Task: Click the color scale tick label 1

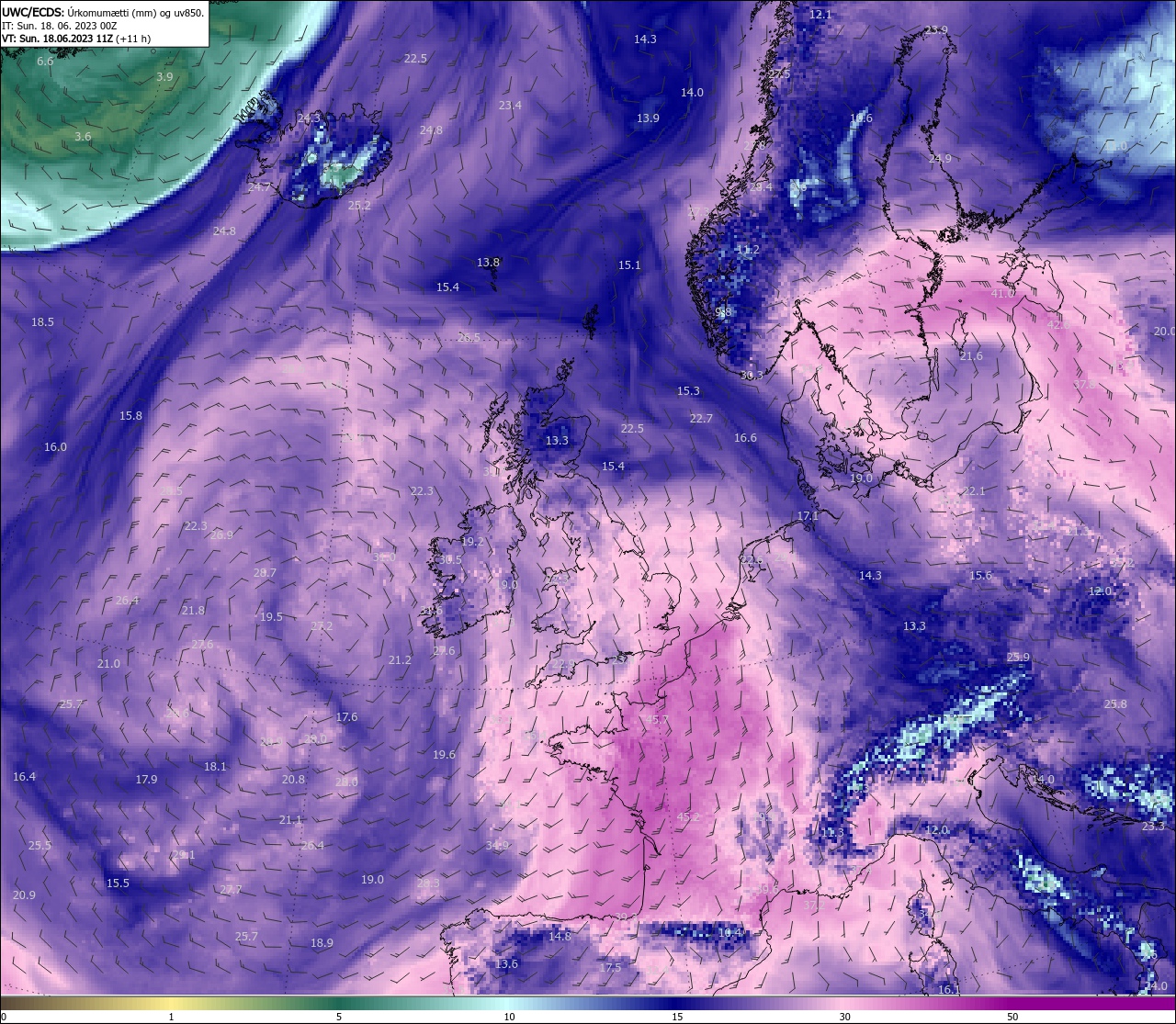Action: tap(171, 1017)
